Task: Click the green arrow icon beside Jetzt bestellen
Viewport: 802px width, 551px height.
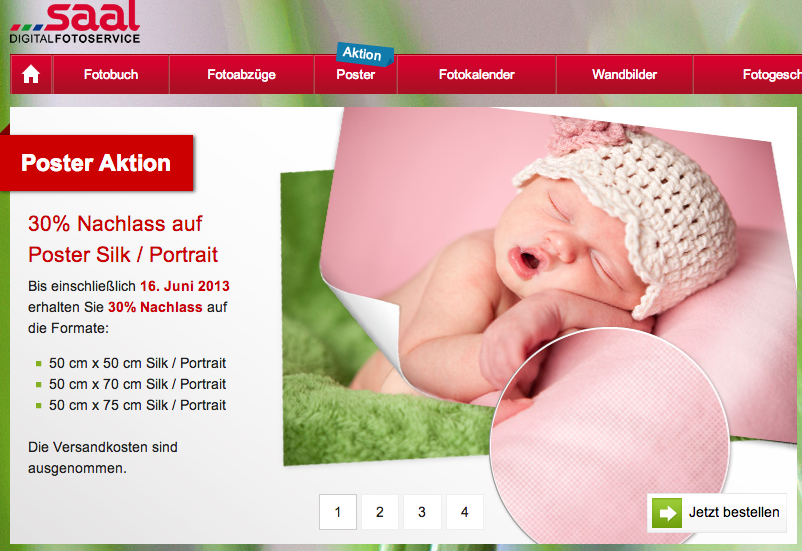Action: 667,513
